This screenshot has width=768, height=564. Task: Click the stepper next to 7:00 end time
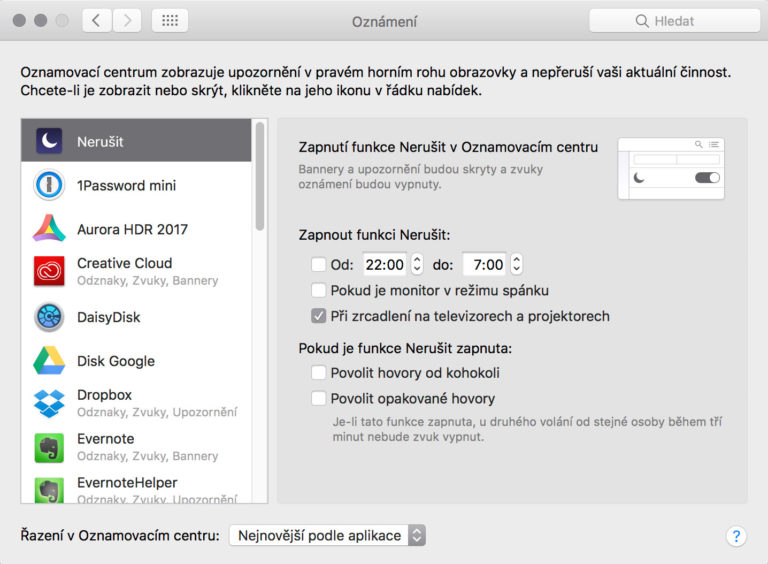coord(516,265)
